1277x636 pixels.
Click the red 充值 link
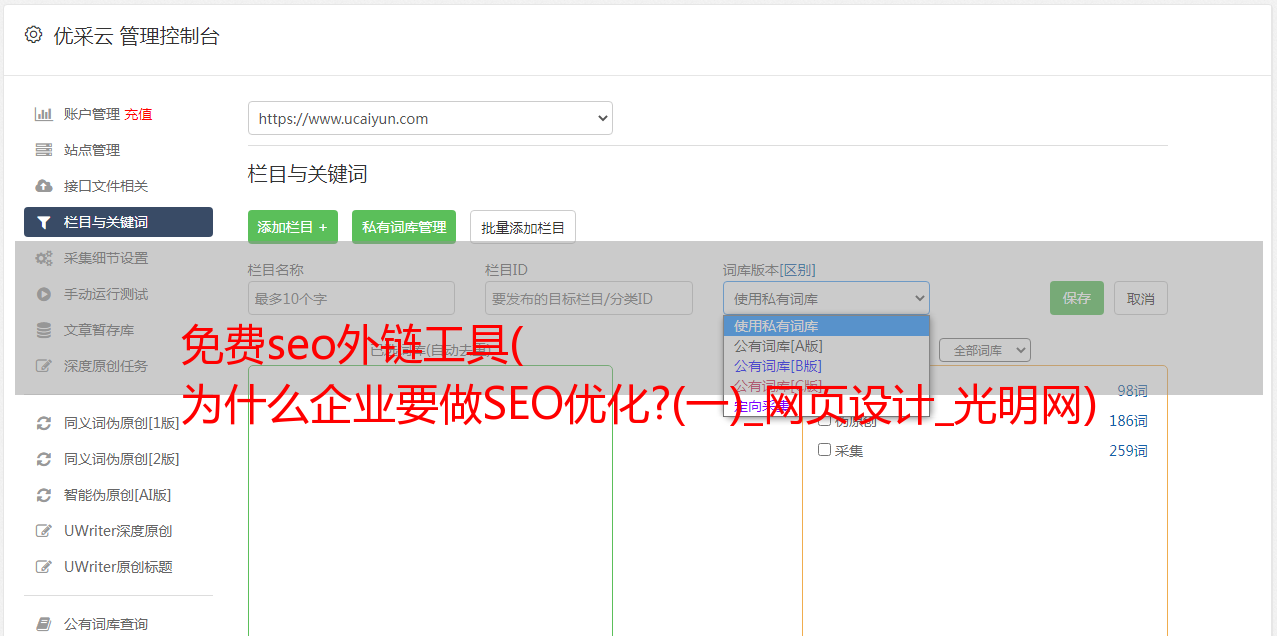click(x=138, y=114)
